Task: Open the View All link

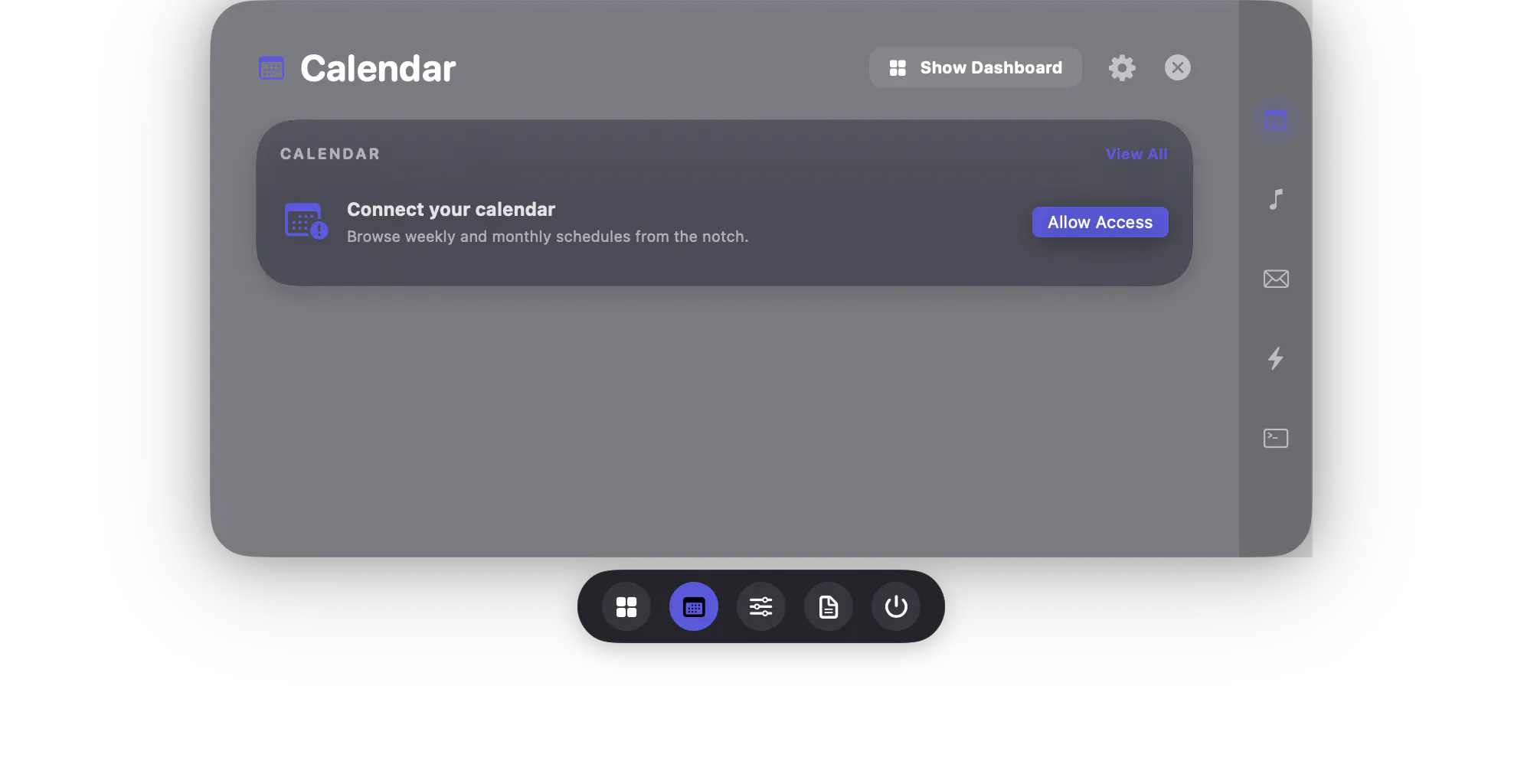Action: (x=1136, y=154)
